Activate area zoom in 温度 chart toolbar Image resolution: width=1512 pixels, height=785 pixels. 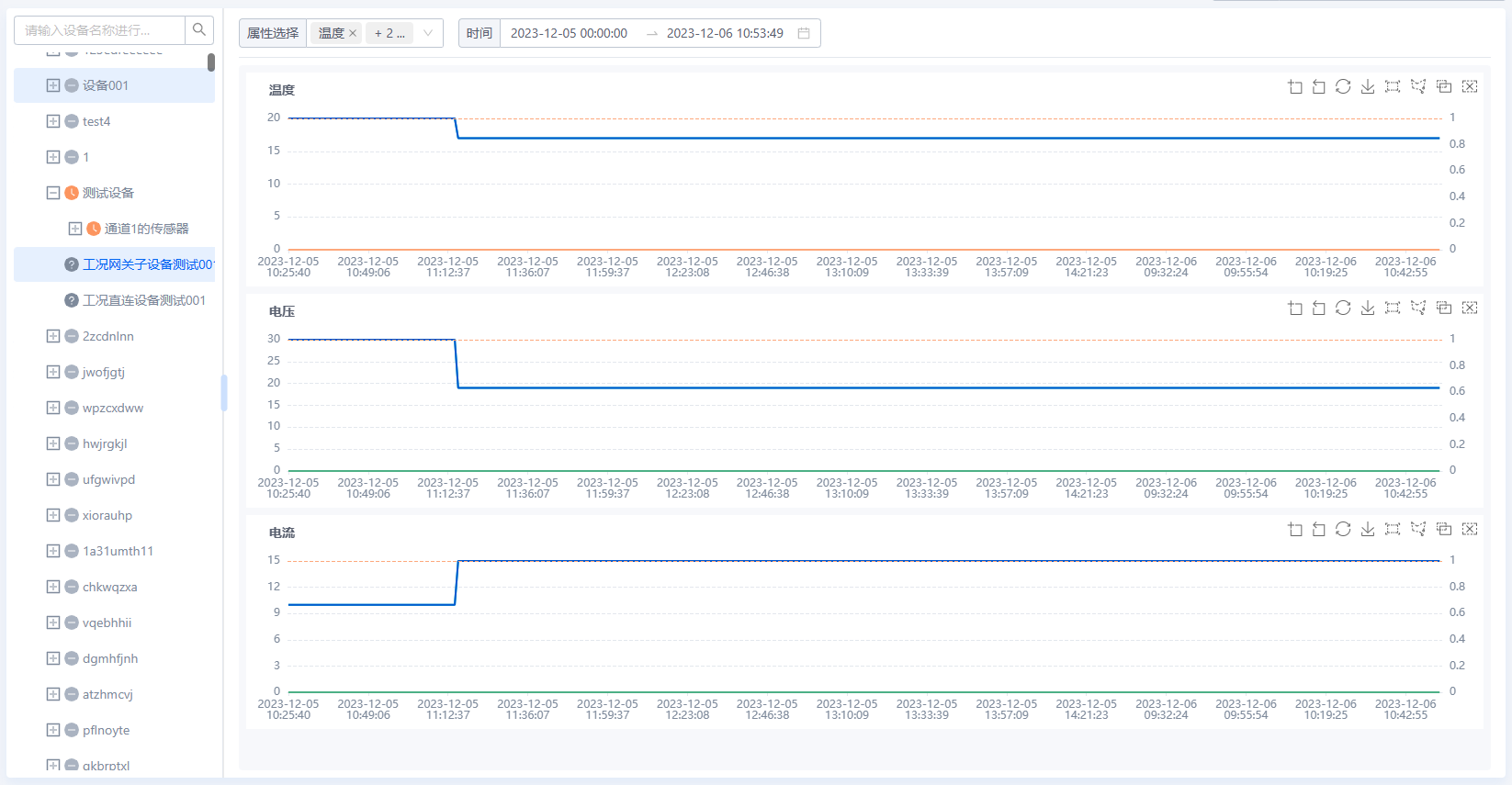(x=1295, y=86)
